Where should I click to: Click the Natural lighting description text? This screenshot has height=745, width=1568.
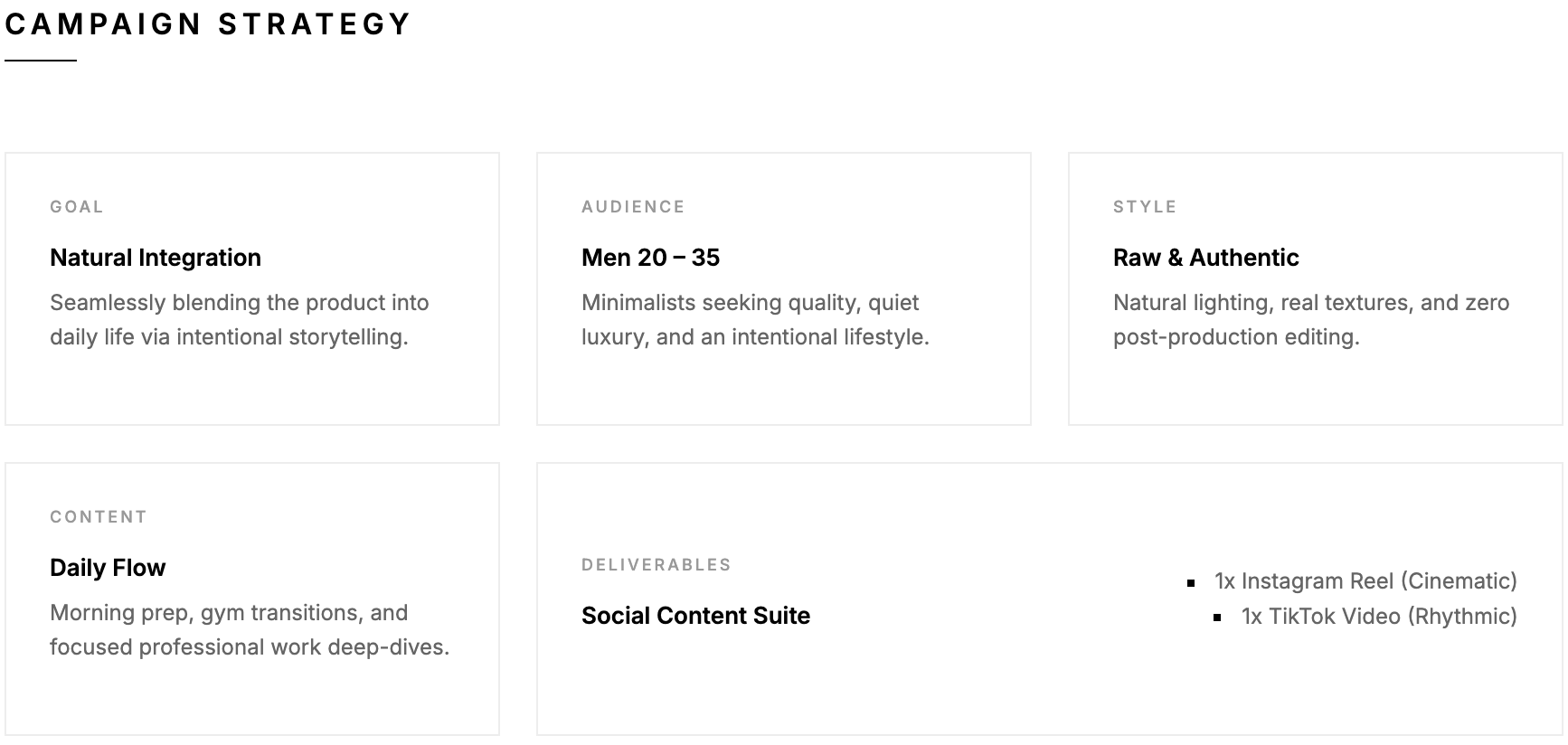pos(1311,319)
